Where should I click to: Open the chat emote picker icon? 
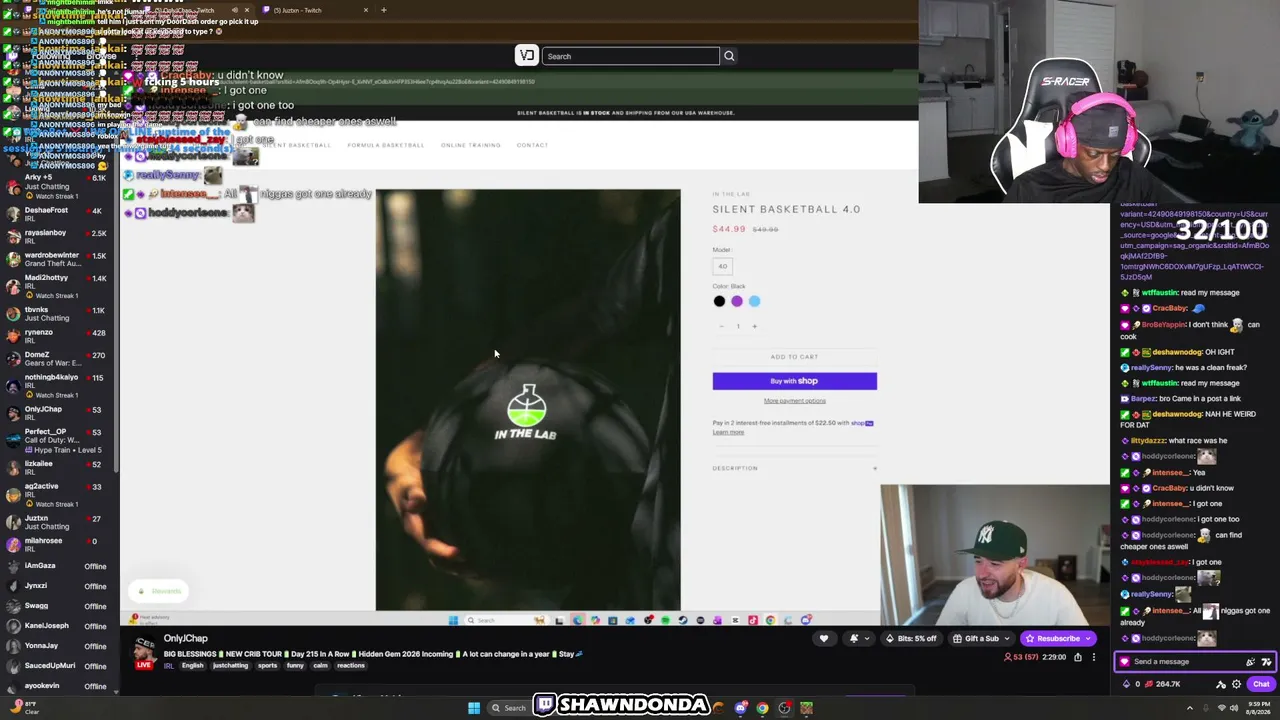tap(1266, 662)
